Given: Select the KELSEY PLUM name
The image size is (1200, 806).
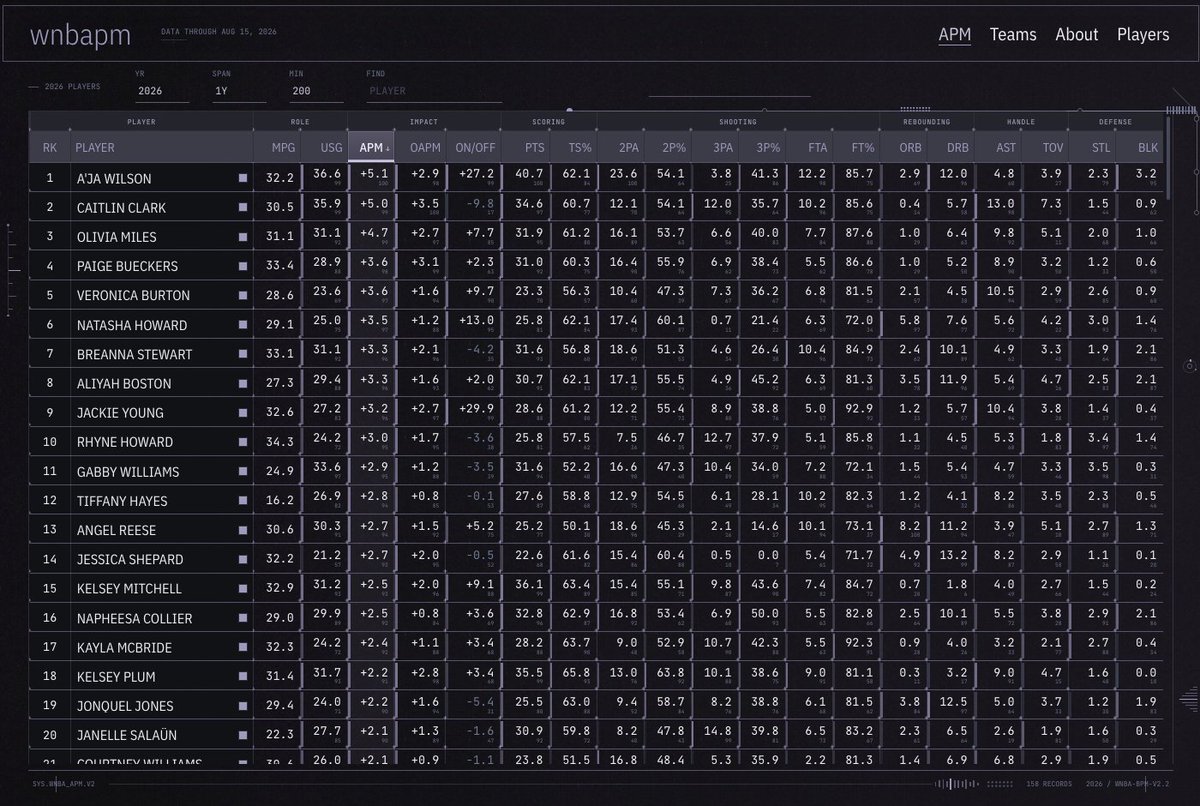Looking at the screenshot, I should (116, 677).
